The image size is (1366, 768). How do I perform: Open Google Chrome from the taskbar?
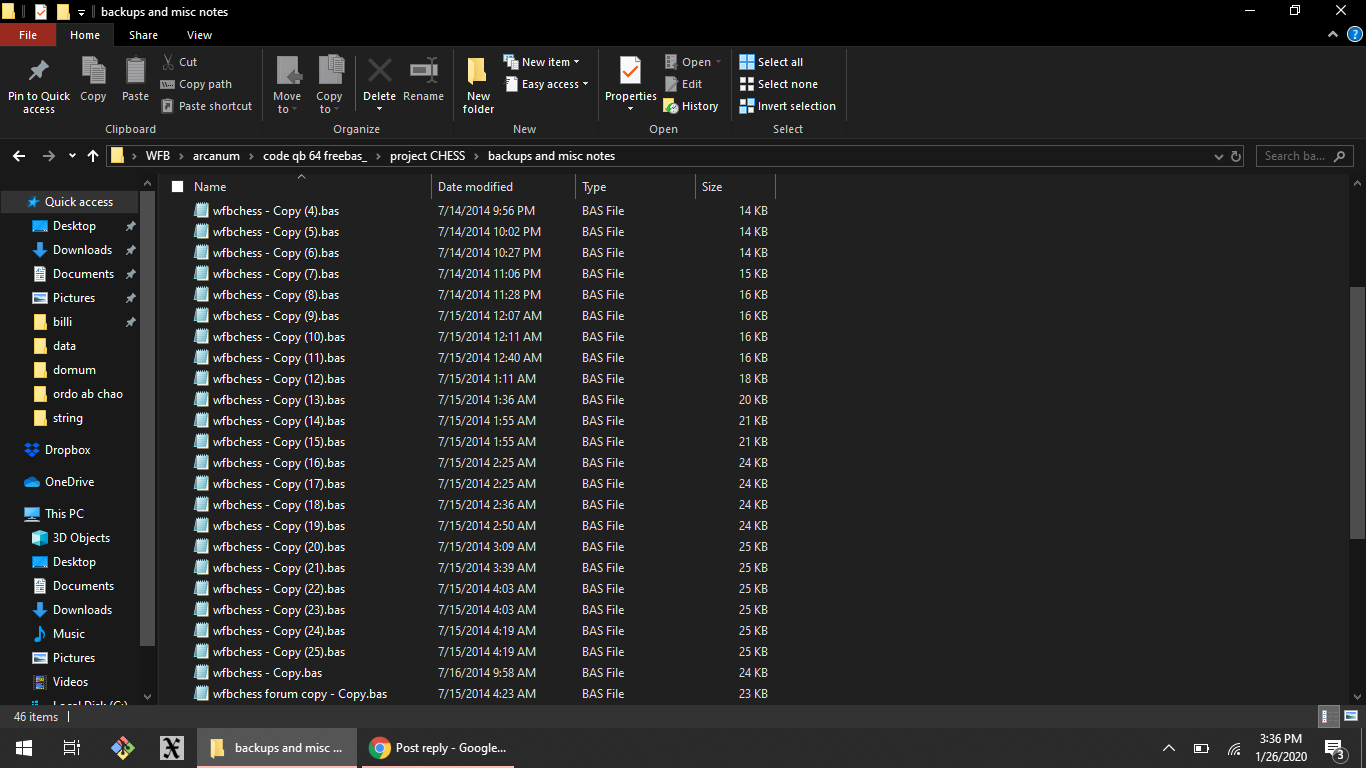[380, 748]
